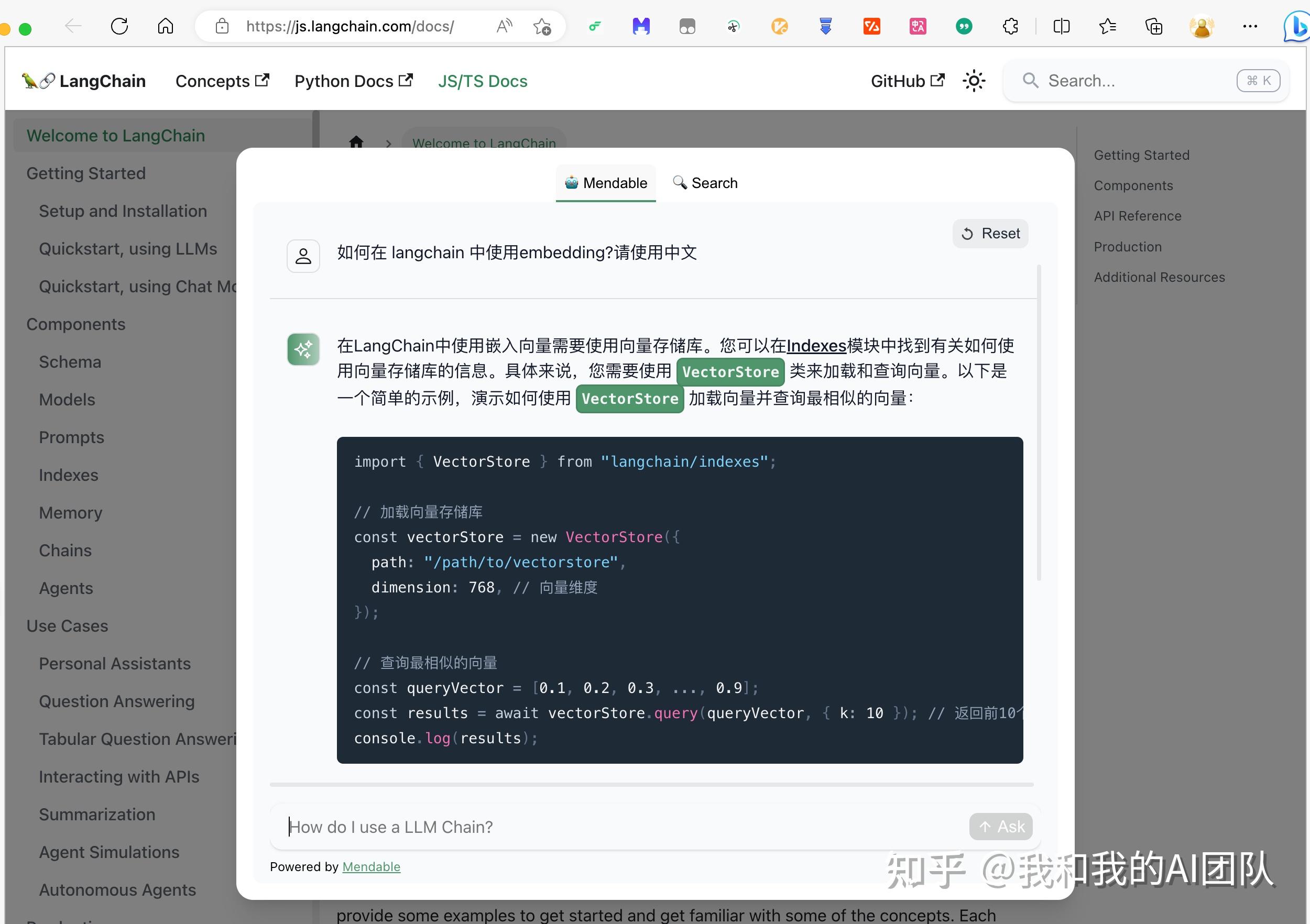Click the browser back arrow
The image size is (1310, 924).
[73, 26]
